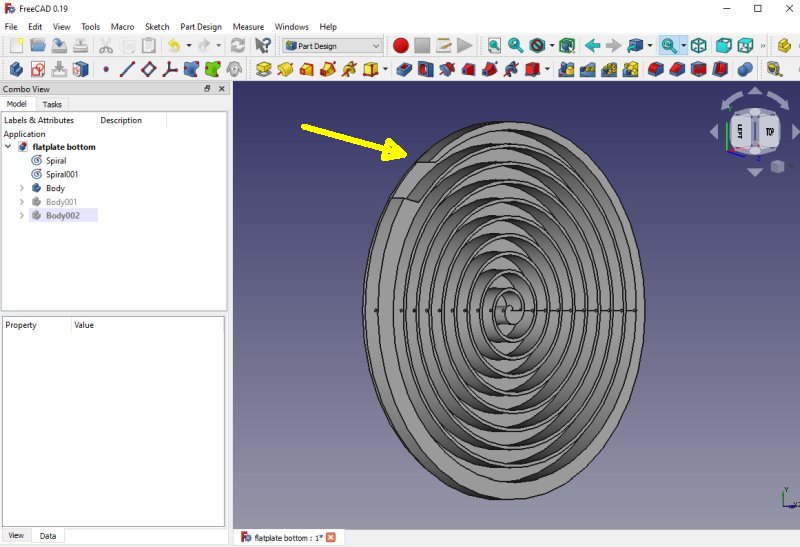Execute macro with the play icon
The image size is (800, 547).
tap(464, 46)
